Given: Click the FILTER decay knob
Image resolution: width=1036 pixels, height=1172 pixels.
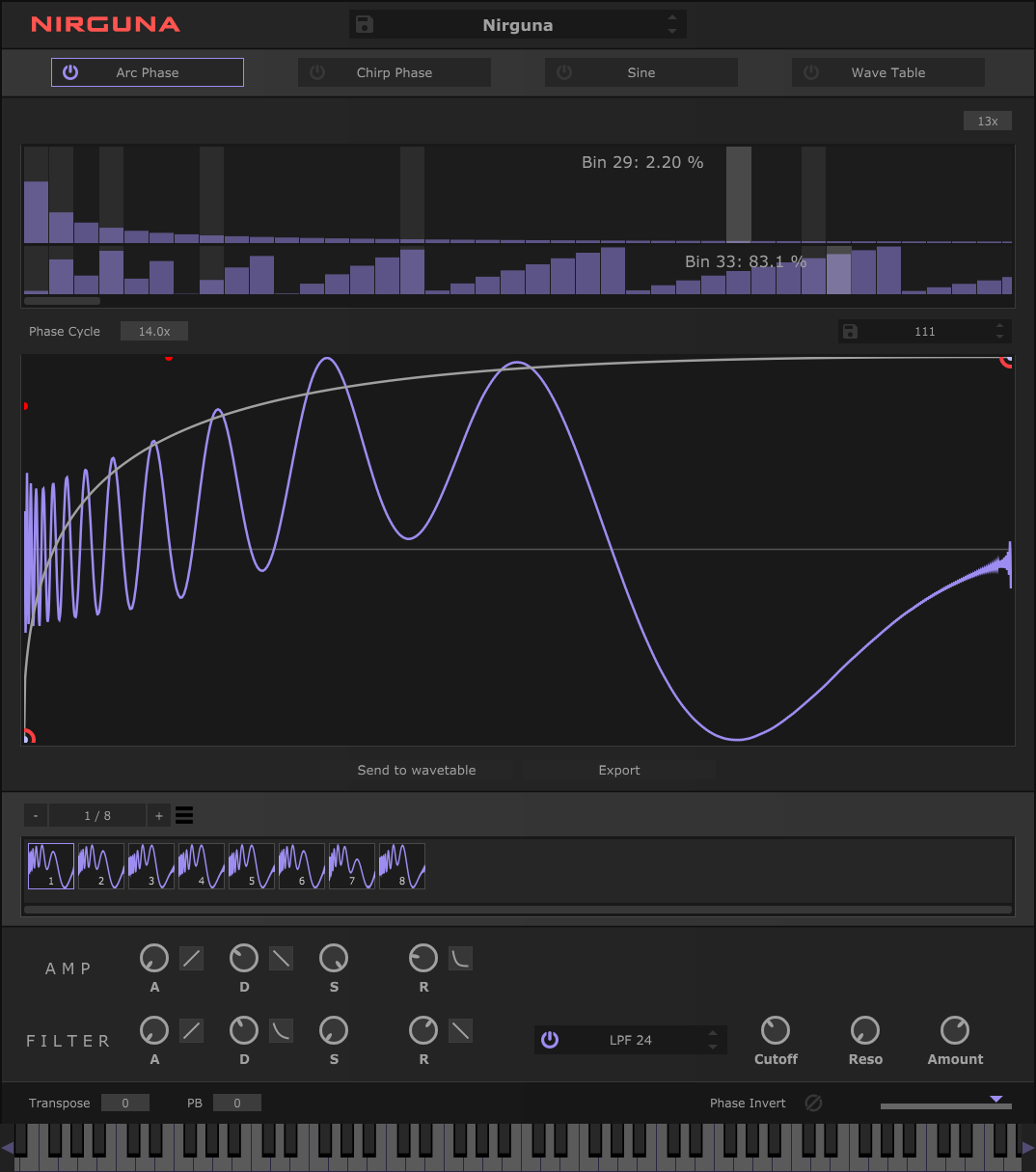Looking at the screenshot, I should (x=244, y=1030).
